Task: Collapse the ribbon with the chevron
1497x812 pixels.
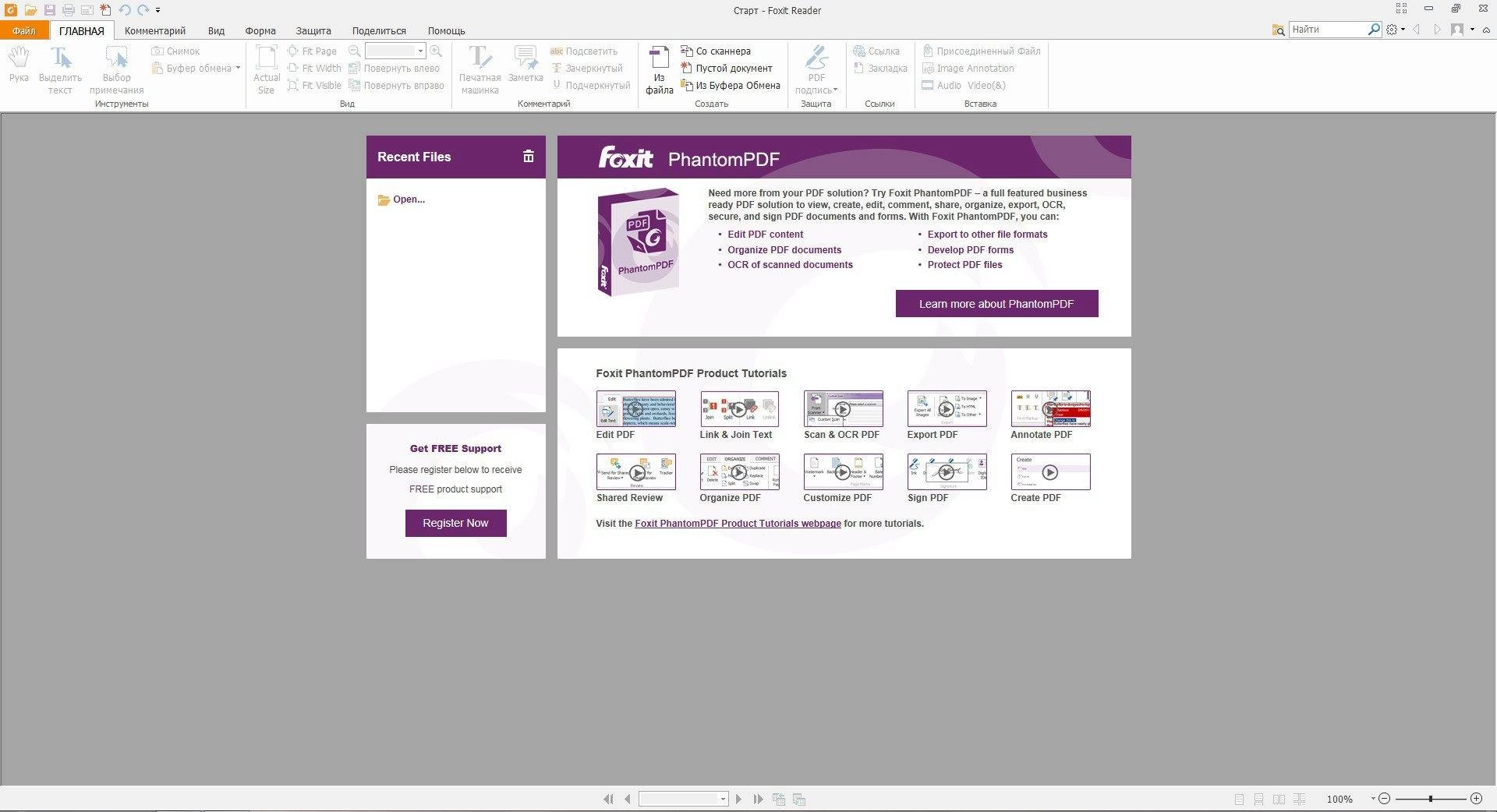Action: tap(1487, 30)
